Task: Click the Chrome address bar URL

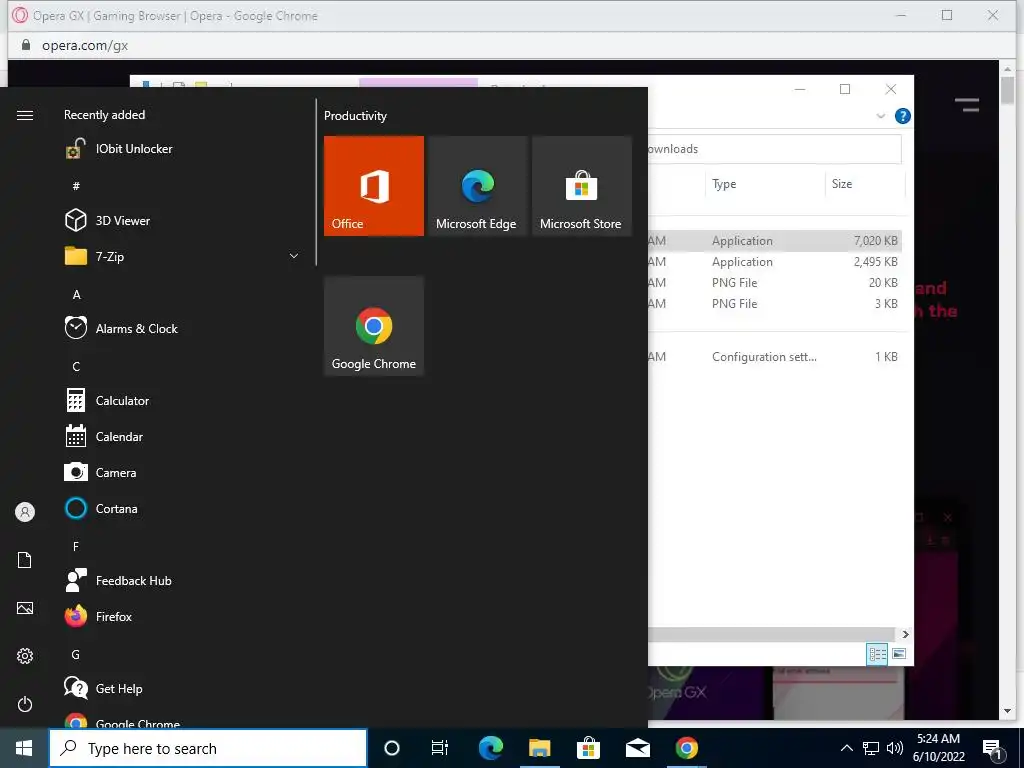Action: [85, 45]
